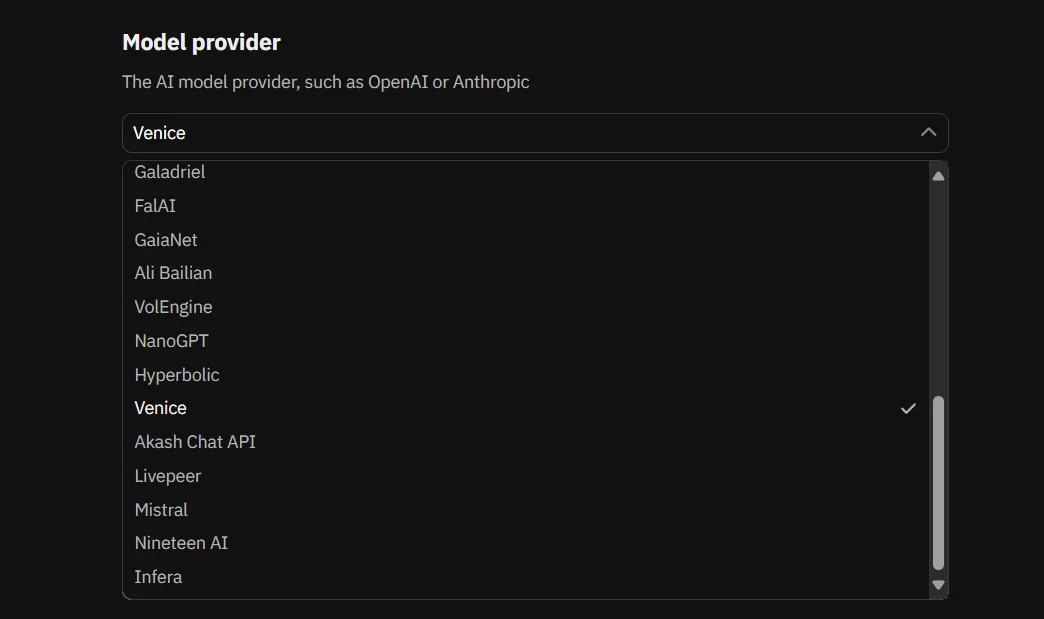Click the dropdown list scrollbar thumb
Image resolution: width=1044 pixels, height=619 pixels.
[x=938, y=482]
